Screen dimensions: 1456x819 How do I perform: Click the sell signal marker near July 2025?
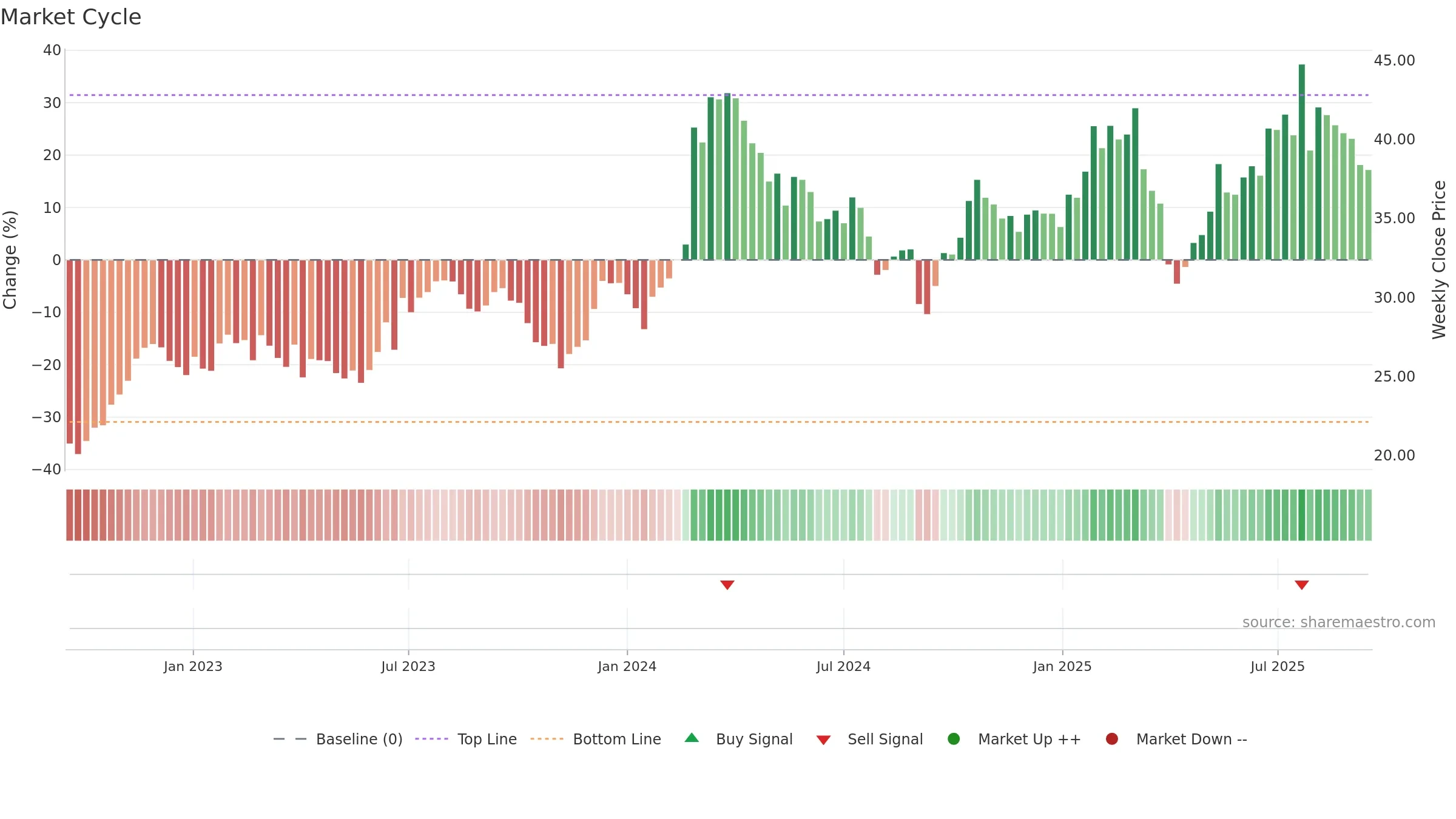tap(1302, 585)
